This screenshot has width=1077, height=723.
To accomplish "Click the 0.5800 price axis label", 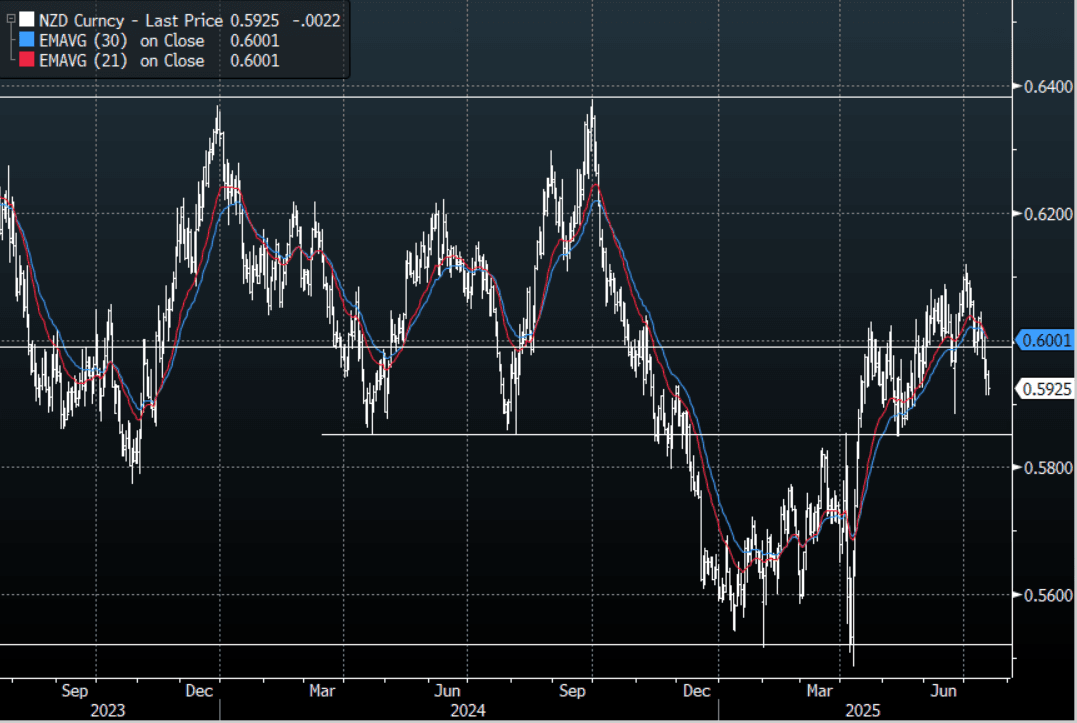I will (x=1046, y=468).
